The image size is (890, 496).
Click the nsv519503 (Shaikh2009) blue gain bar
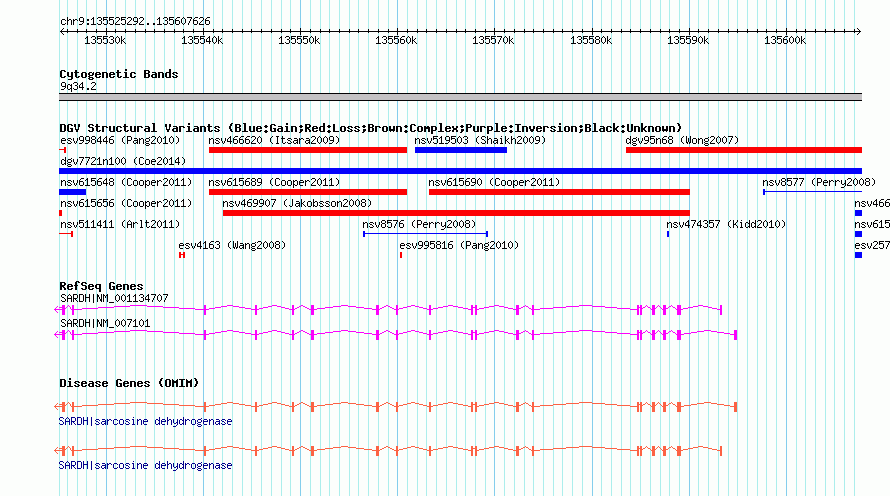(461, 150)
